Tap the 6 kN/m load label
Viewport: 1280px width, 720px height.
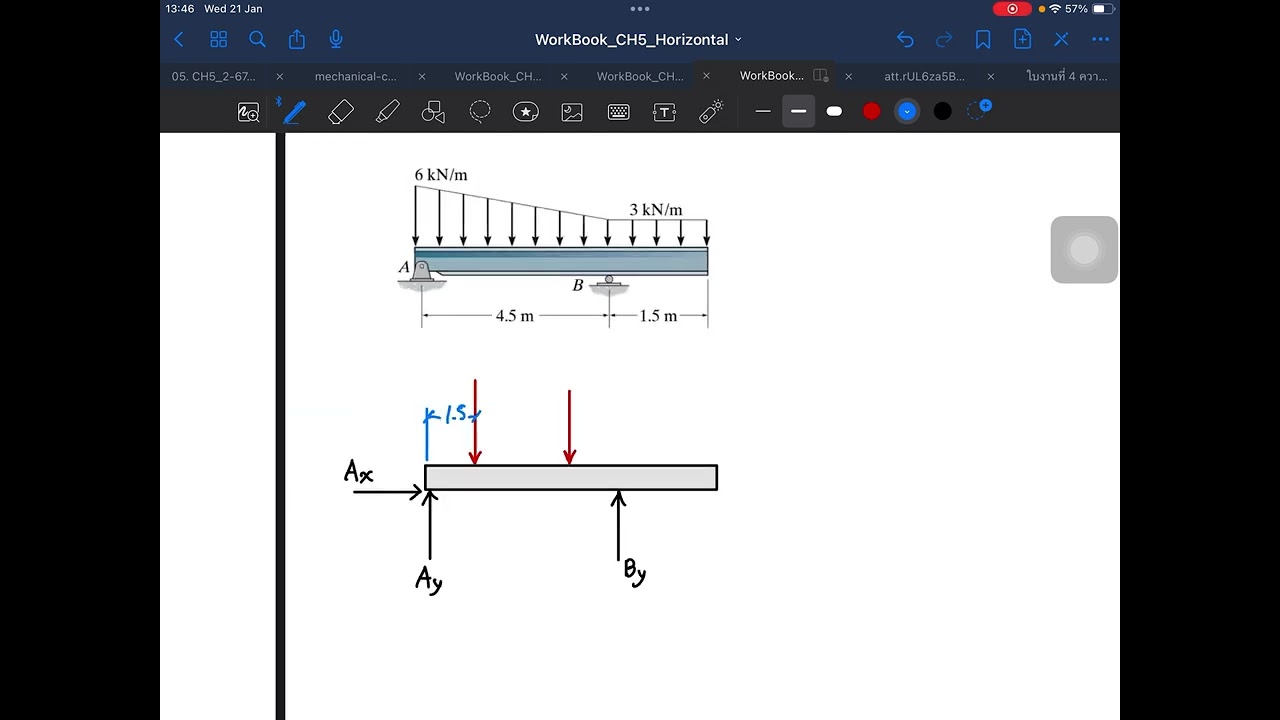(x=441, y=175)
